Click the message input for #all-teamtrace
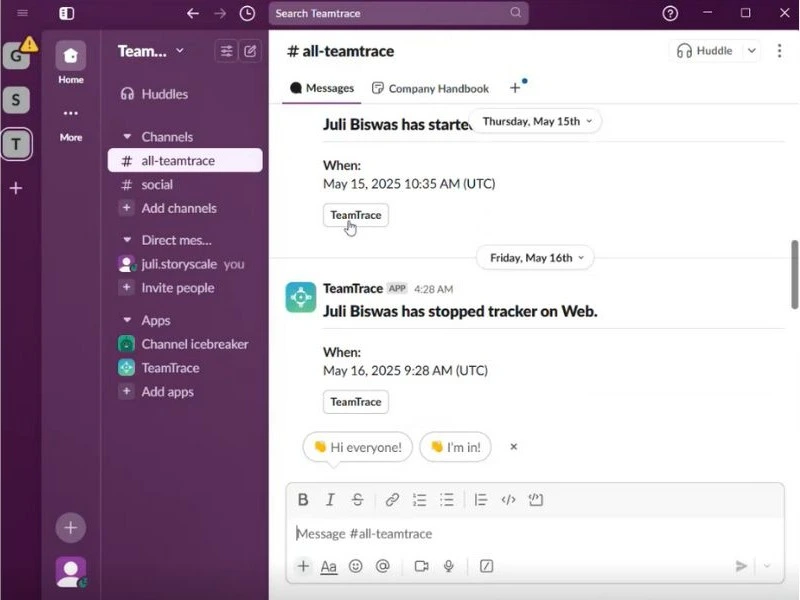The height and width of the screenshot is (600, 800). point(535,534)
